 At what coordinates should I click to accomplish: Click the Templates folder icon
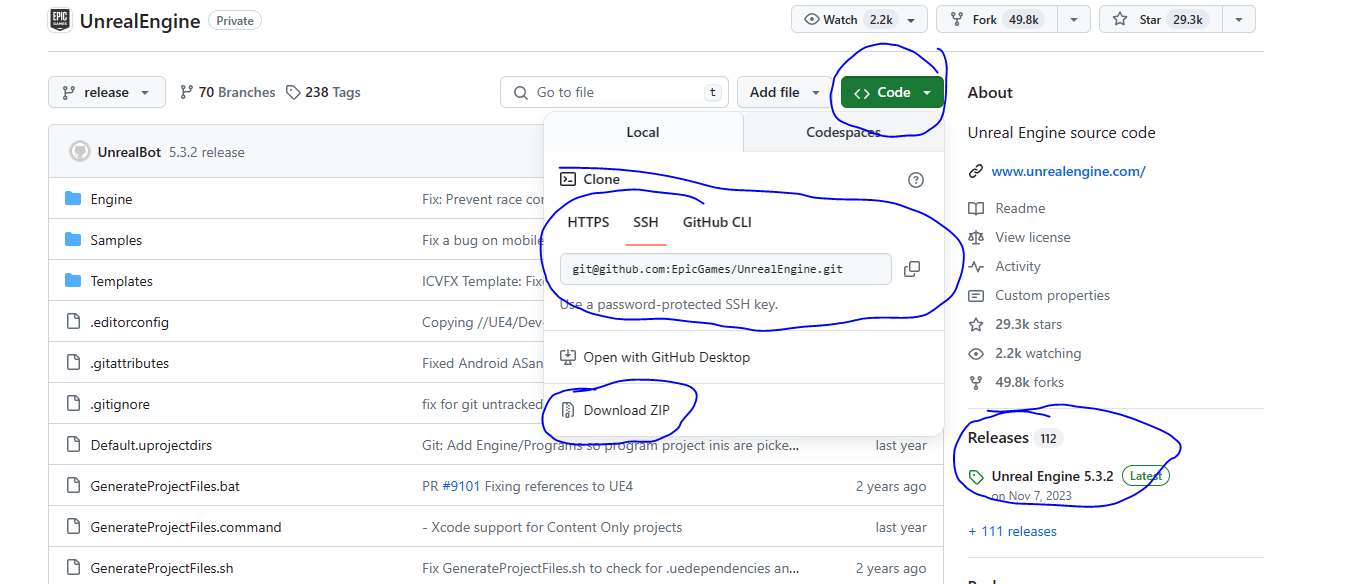coord(72,281)
